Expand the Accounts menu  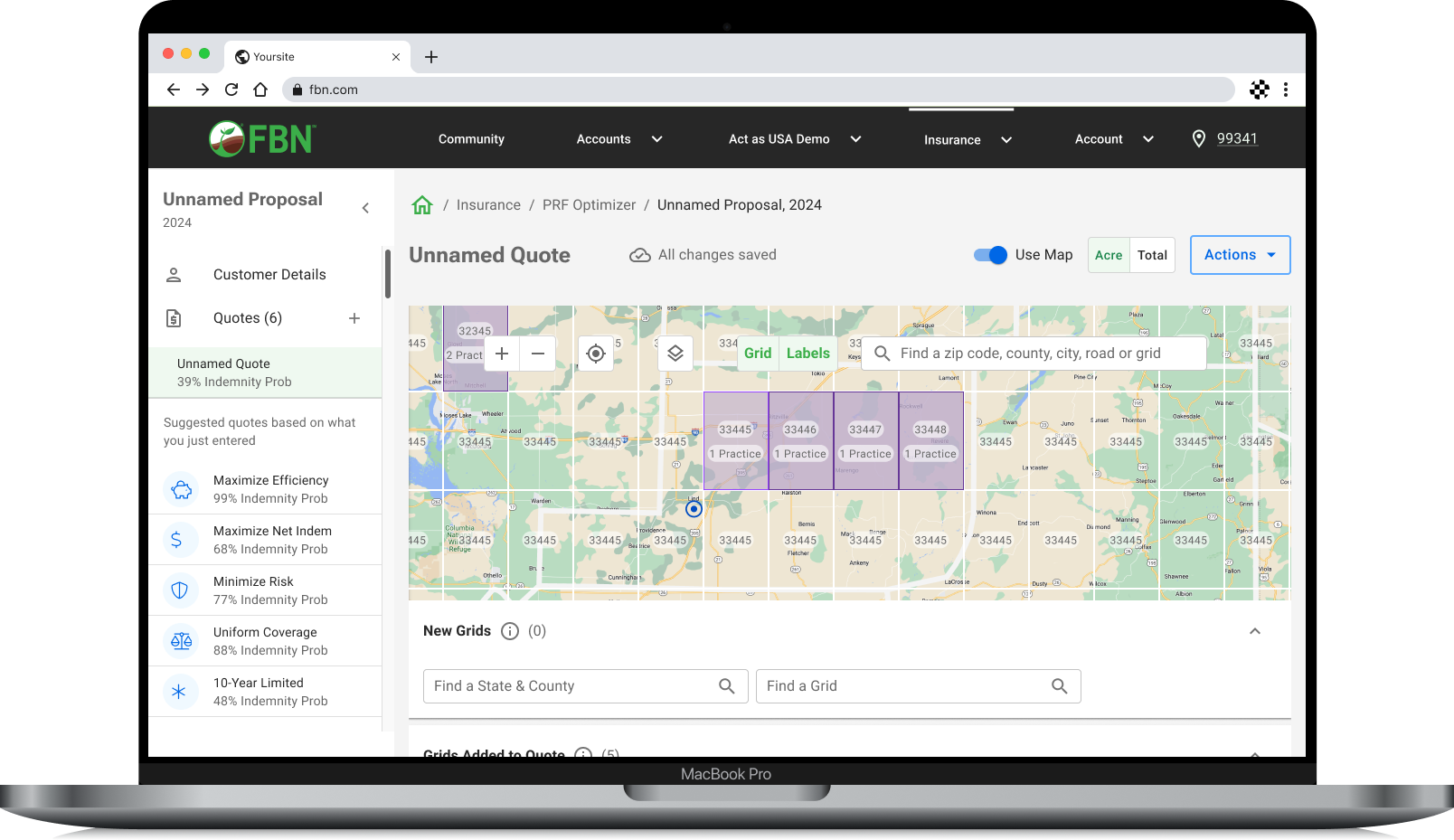(x=619, y=139)
